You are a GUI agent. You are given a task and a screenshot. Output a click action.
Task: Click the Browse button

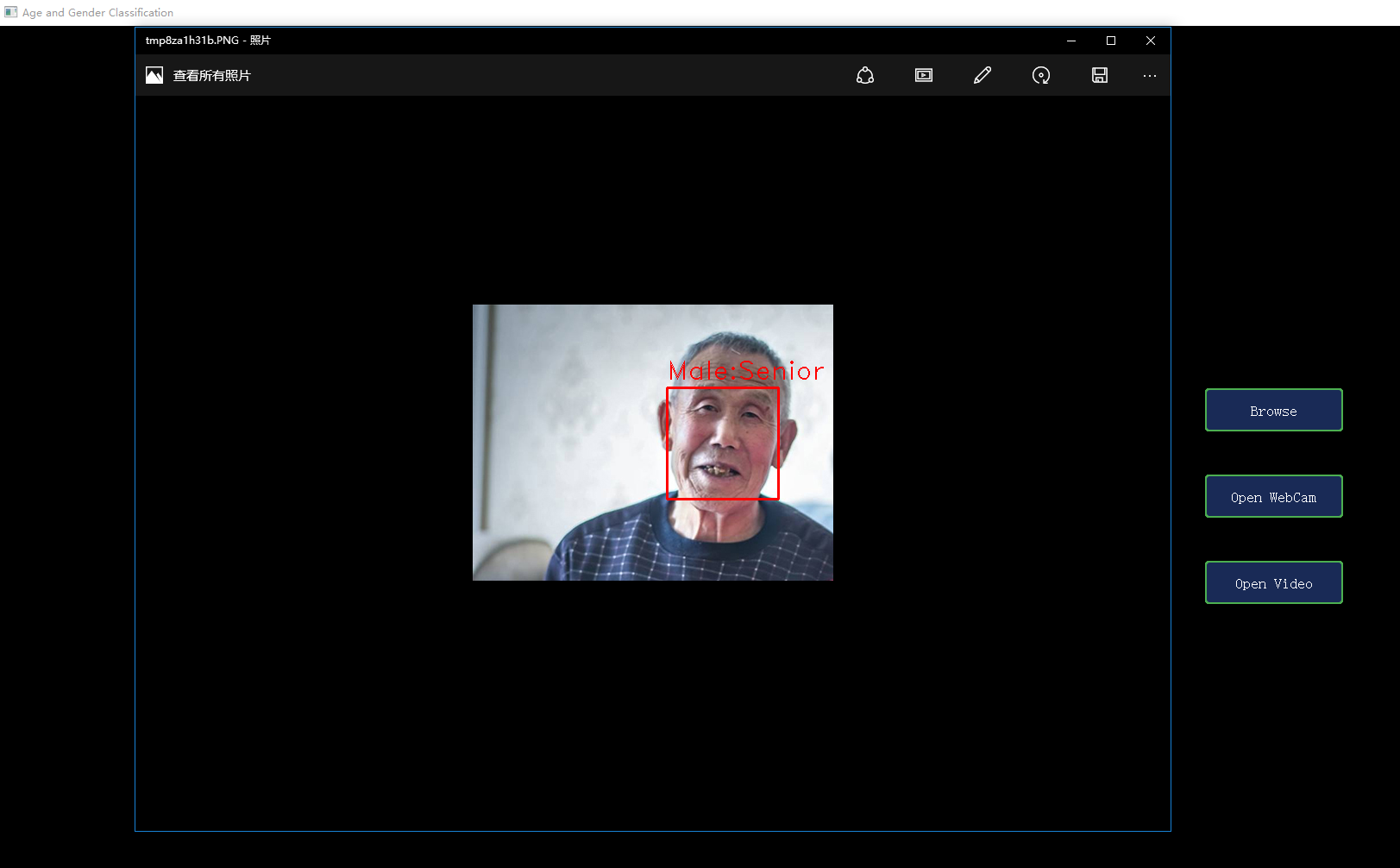1274,410
